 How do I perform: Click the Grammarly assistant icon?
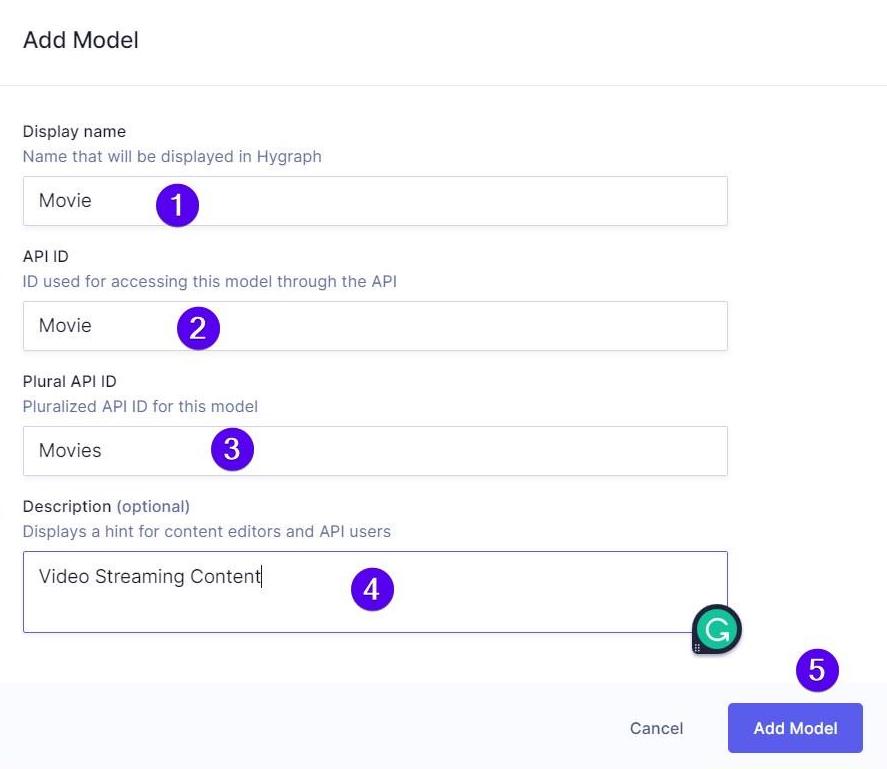click(x=715, y=629)
